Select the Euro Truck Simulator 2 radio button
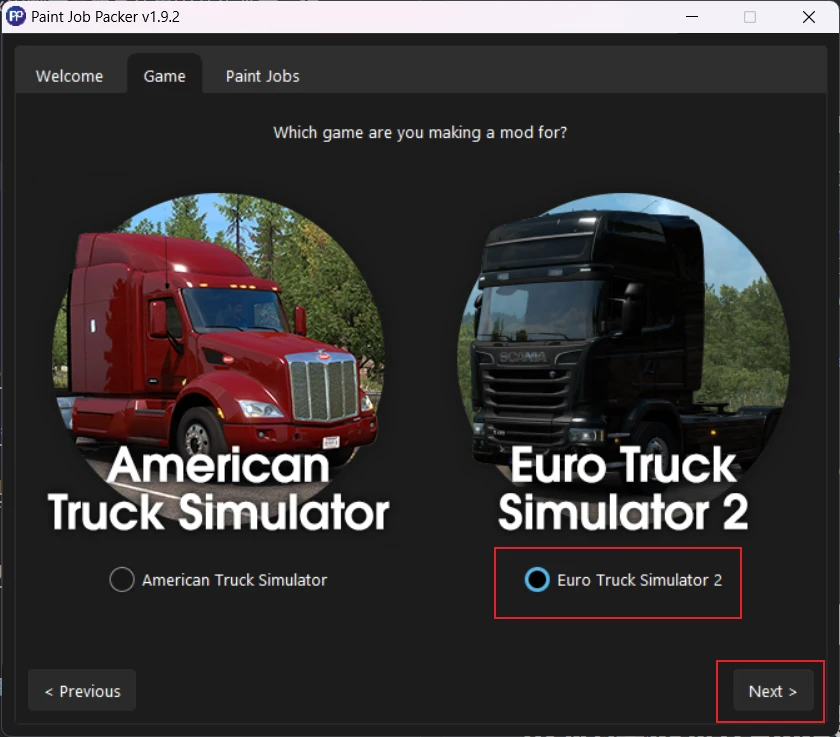840x737 pixels. 537,580
